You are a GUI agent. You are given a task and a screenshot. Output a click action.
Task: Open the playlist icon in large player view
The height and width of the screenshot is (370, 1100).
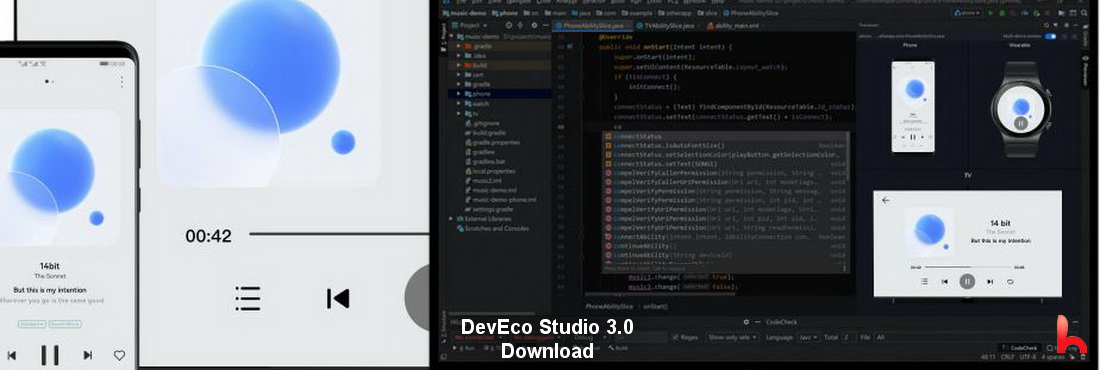point(248,298)
